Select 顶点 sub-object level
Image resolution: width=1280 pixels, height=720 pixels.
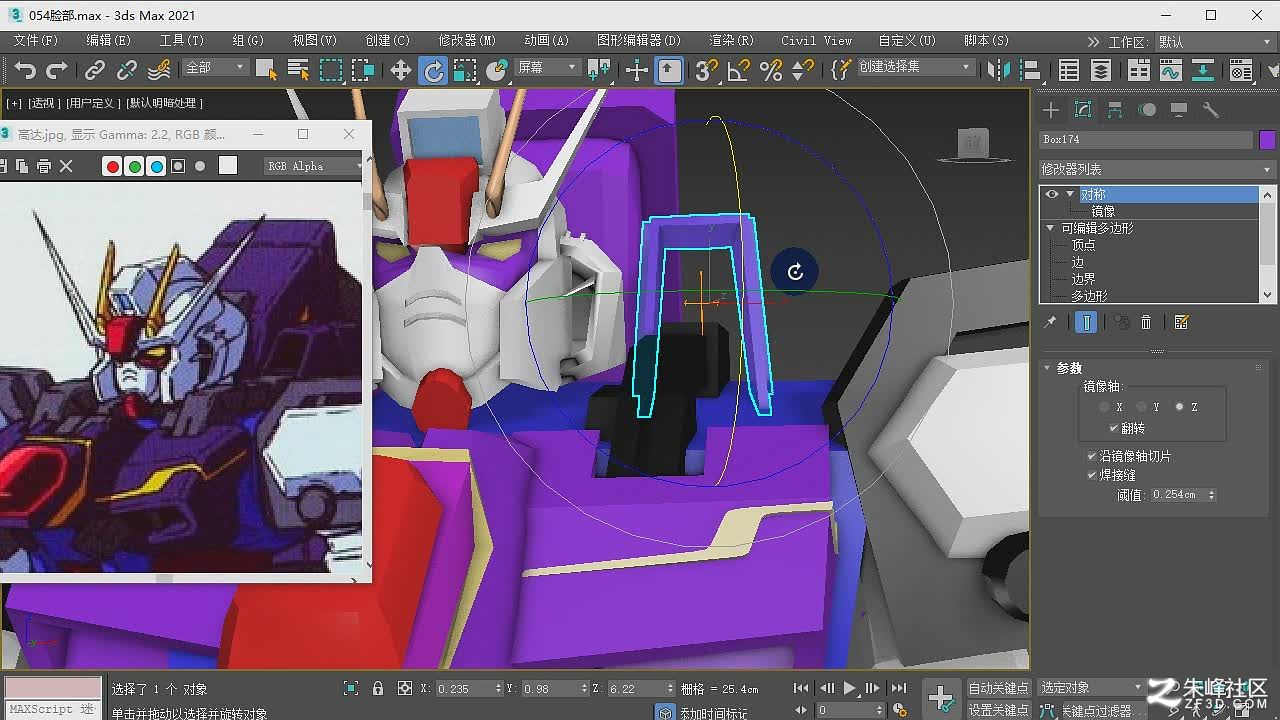point(1083,245)
